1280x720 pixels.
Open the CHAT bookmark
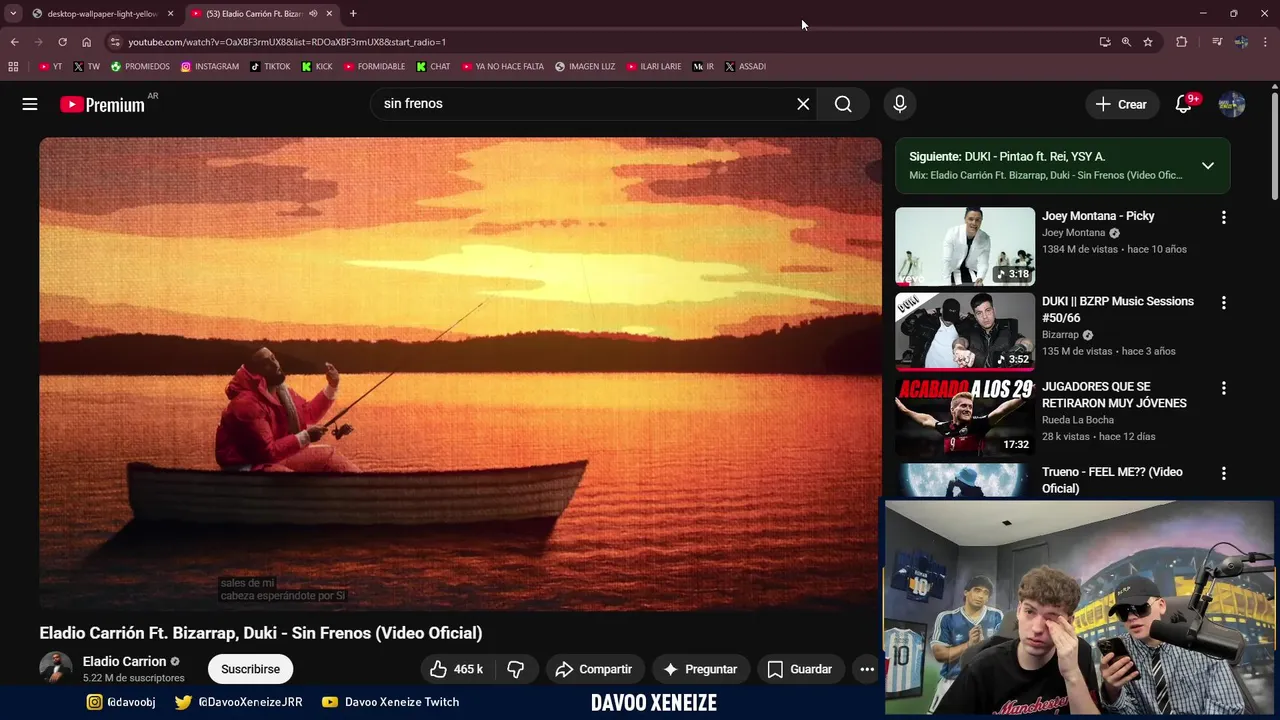433,67
